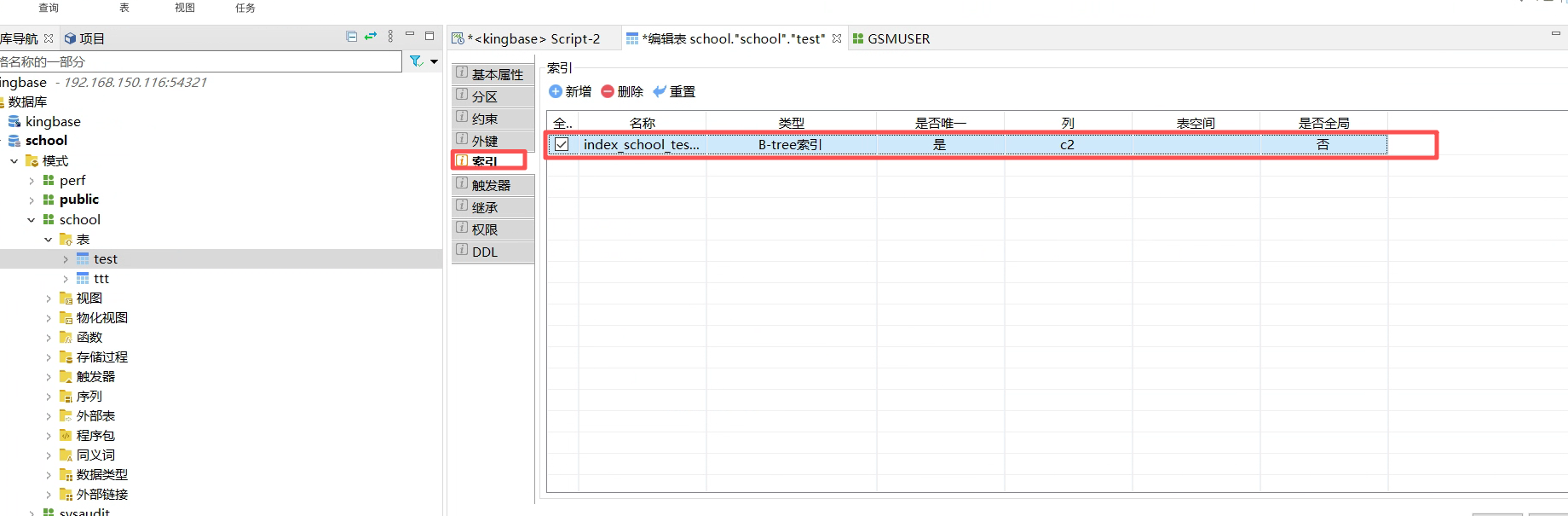
Task: Open the navigator view menu dots
Action: coord(390,36)
